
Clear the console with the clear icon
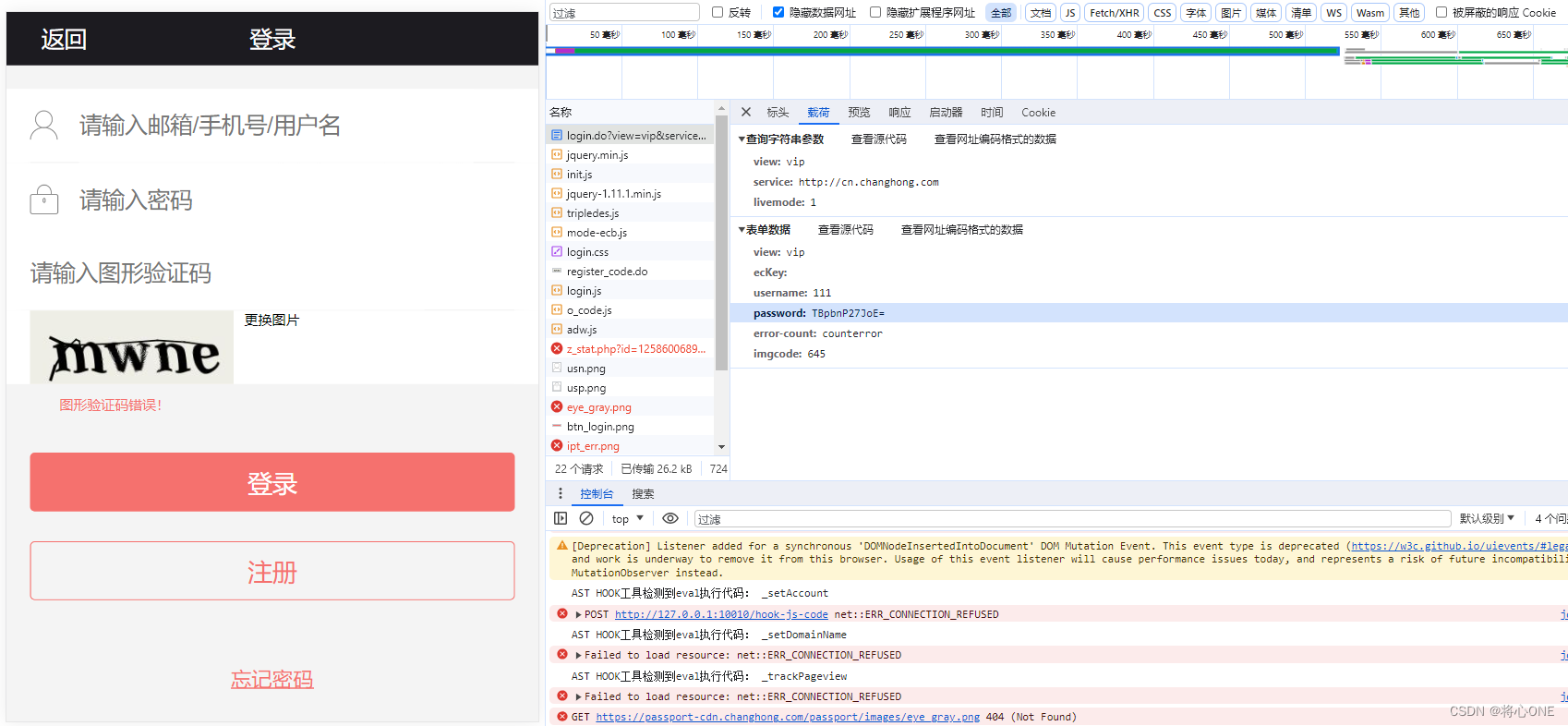tap(586, 518)
